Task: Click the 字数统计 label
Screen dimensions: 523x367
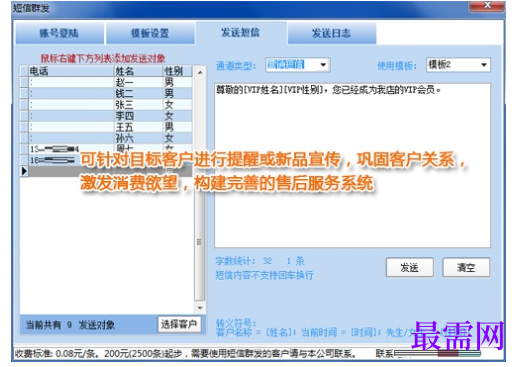Action: pos(235,261)
